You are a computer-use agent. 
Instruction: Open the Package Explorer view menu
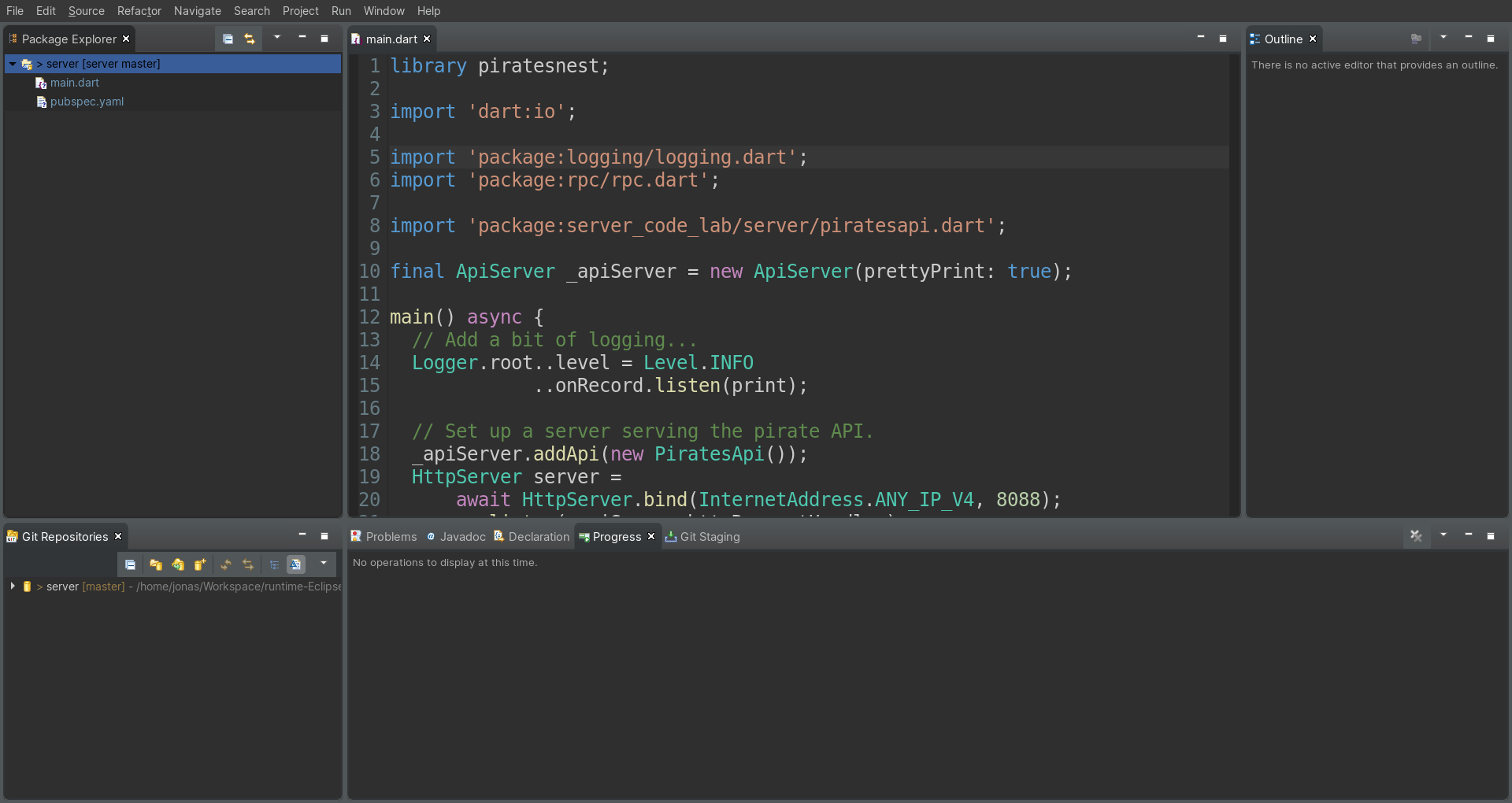click(276, 38)
